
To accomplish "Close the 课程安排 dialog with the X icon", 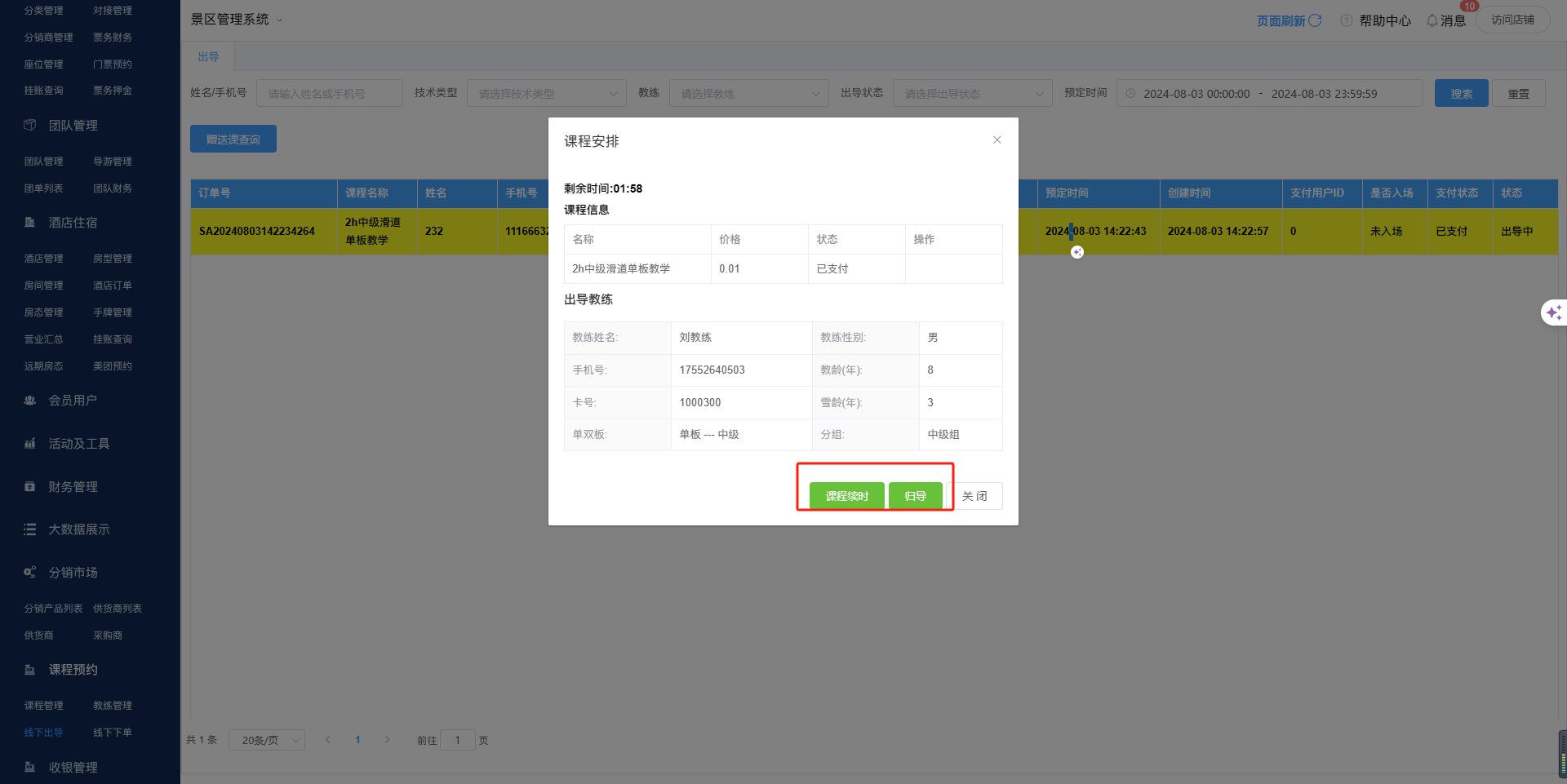I will click(997, 140).
